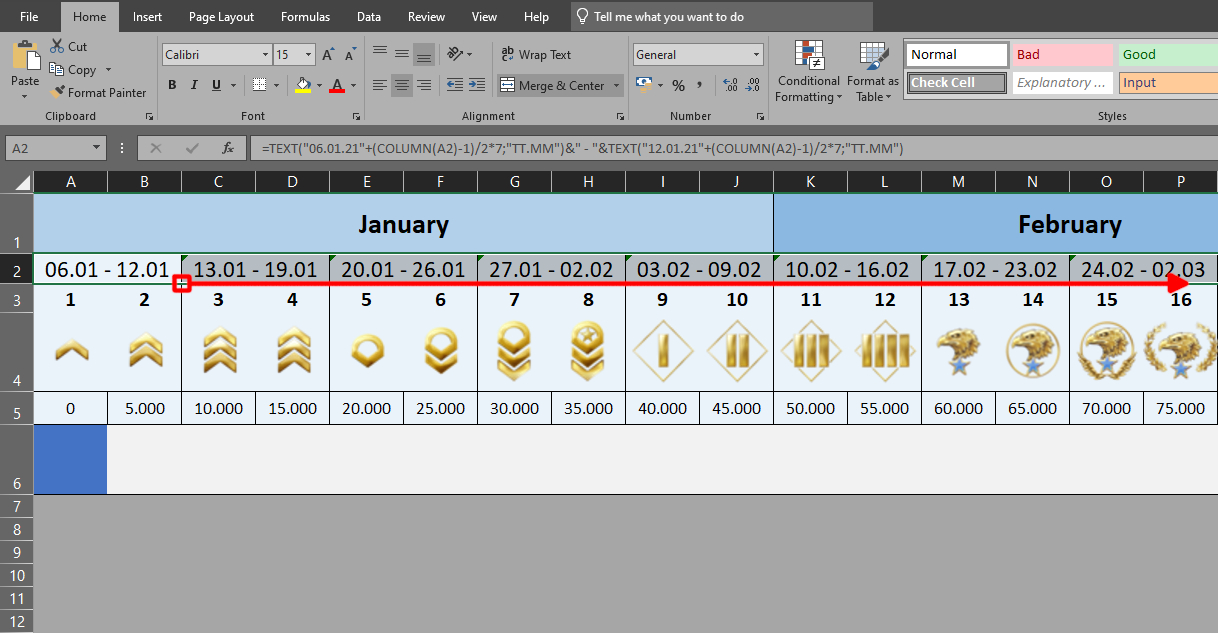The height and width of the screenshot is (633, 1218).
Task: Toggle Bold formatting
Action: pyautogui.click(x=172, y=85)
